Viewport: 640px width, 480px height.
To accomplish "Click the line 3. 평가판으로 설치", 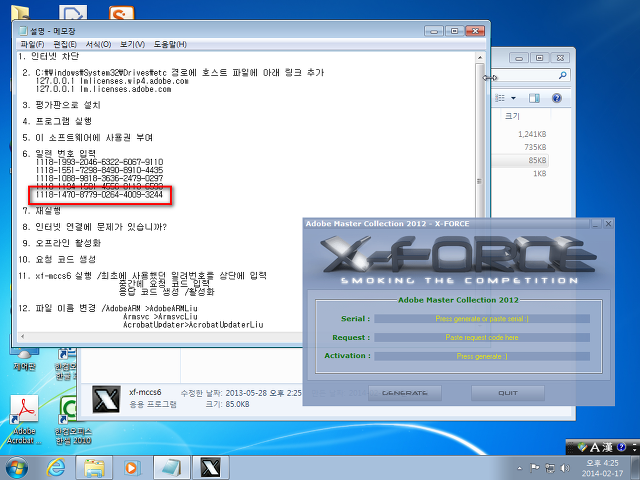I will [61, 105].
